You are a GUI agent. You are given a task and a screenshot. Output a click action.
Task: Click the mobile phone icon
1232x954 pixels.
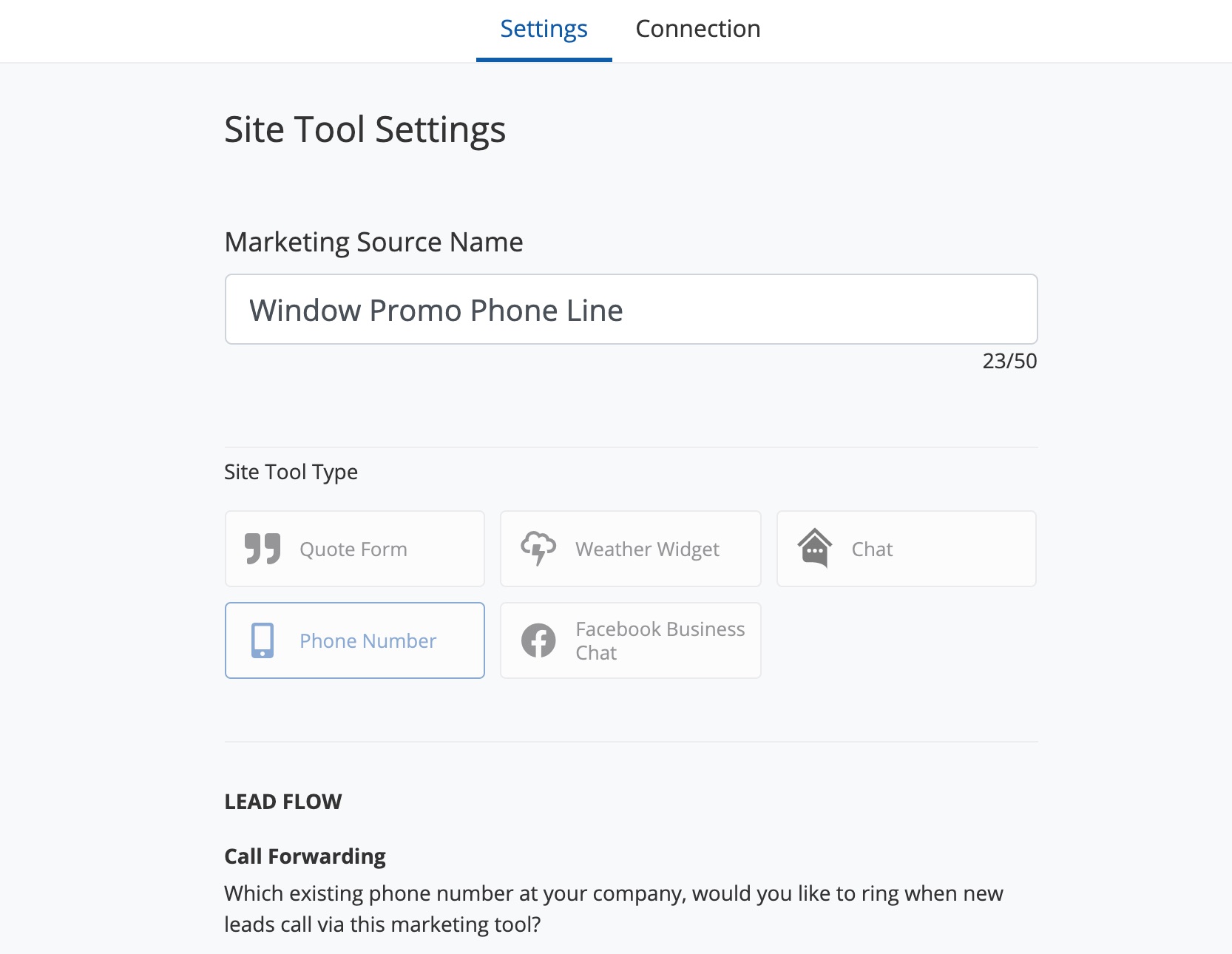pos(263,640)
